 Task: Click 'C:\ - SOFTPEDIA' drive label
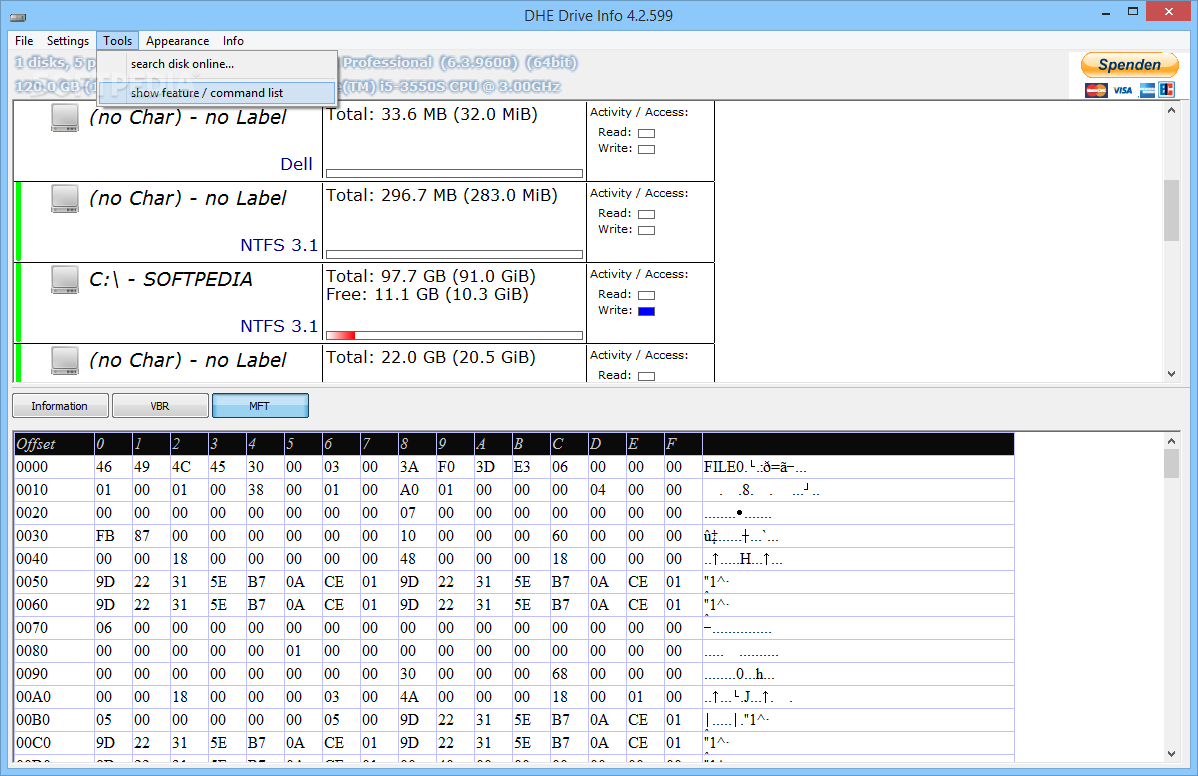pos(170,280)
